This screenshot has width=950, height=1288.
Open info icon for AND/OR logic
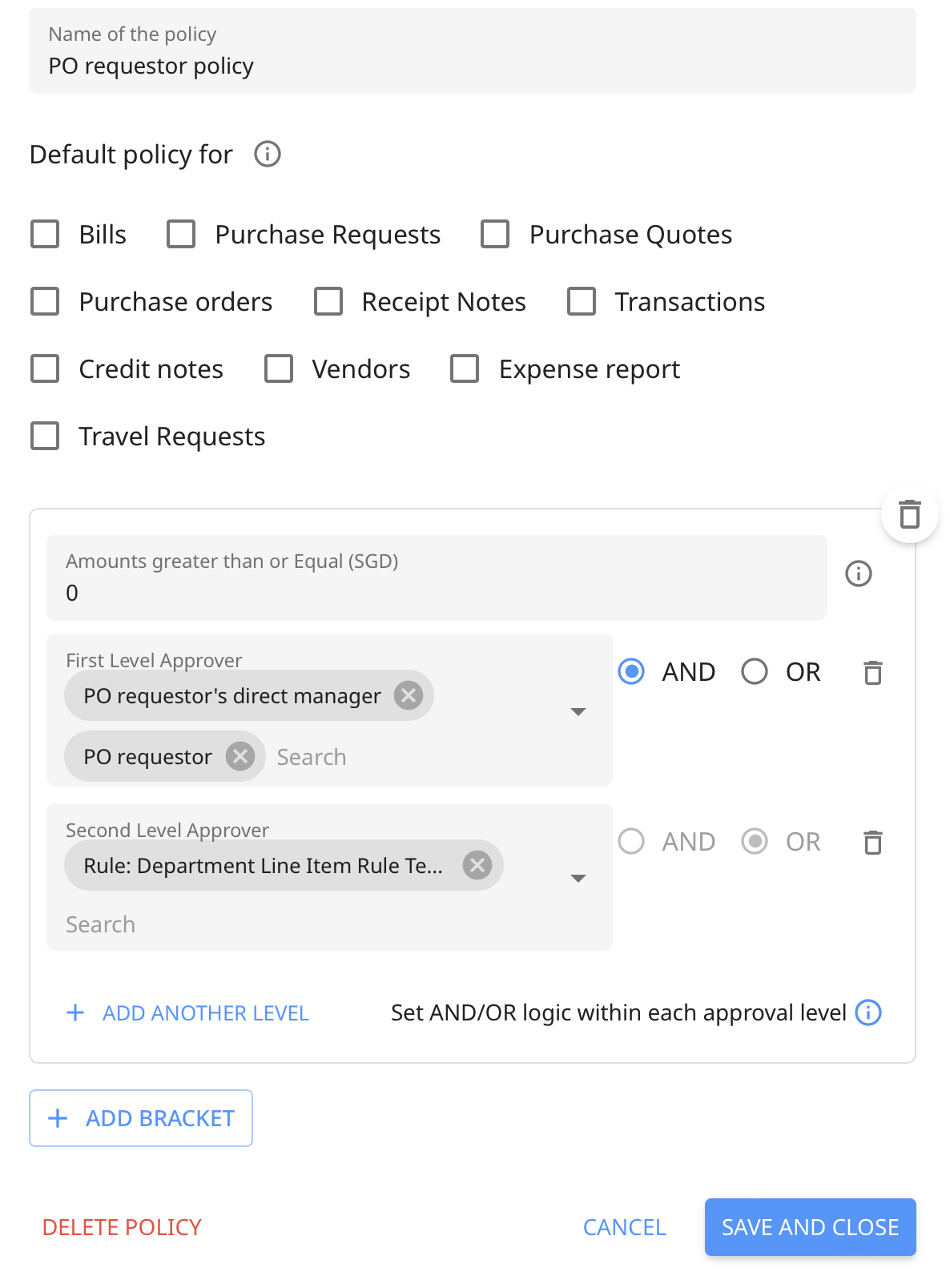(x=868, y=1012)
